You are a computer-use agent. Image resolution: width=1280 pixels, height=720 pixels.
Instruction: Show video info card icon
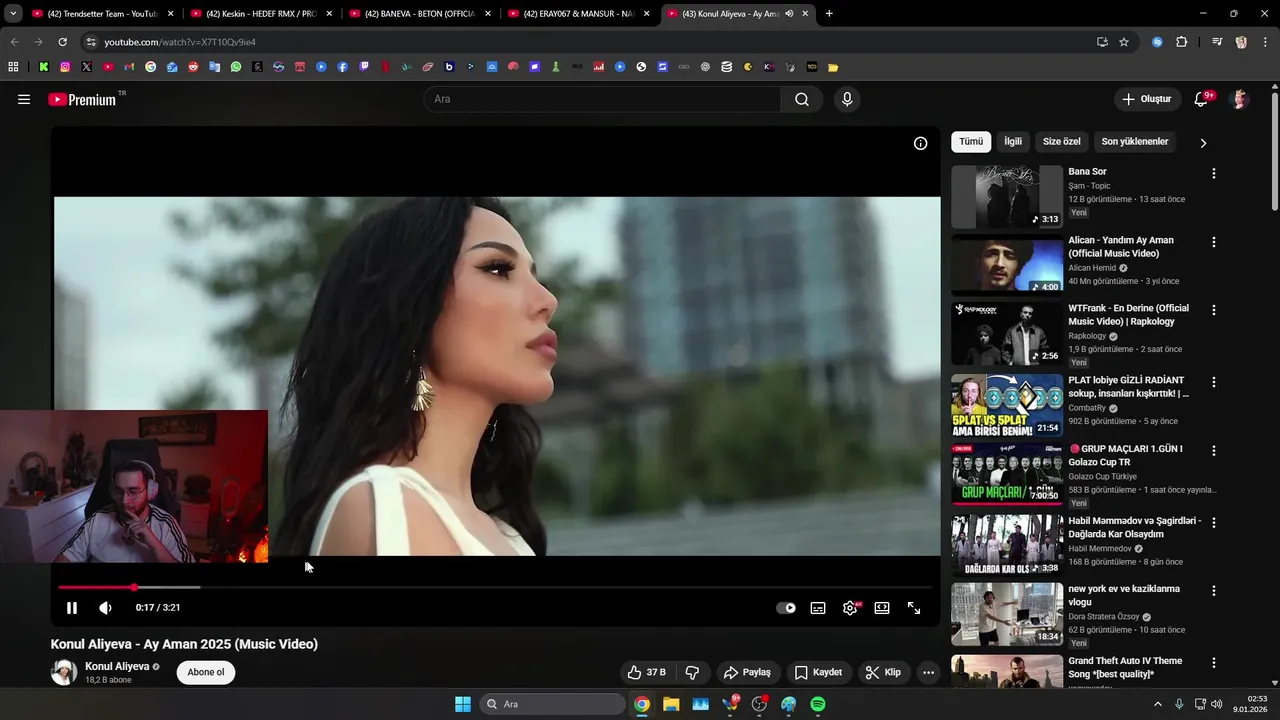click(920, 143)
